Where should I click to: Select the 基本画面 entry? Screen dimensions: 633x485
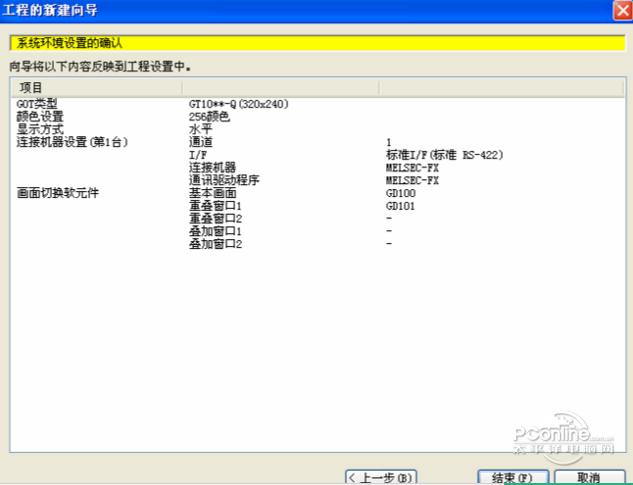[212, 193]
